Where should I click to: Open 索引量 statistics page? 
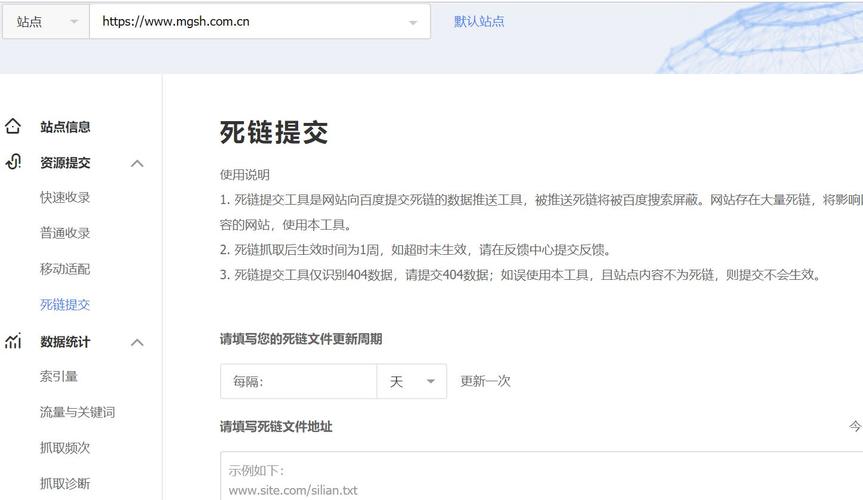(x=59, y=376)
